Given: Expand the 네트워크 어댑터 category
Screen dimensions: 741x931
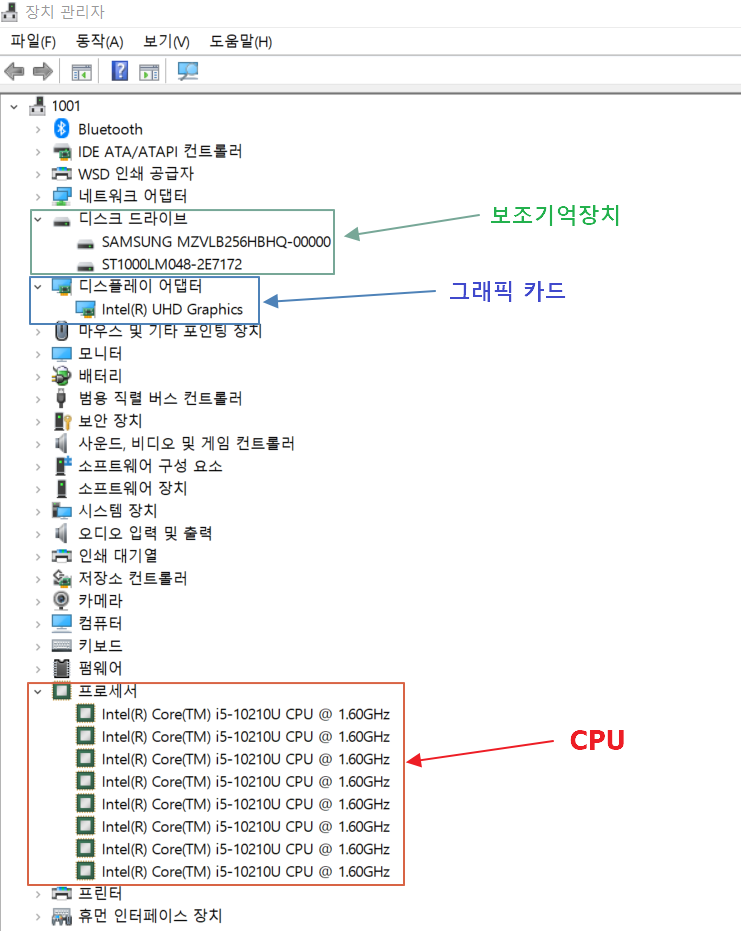Looking at the screenshot, I should [x=38, y=197].
